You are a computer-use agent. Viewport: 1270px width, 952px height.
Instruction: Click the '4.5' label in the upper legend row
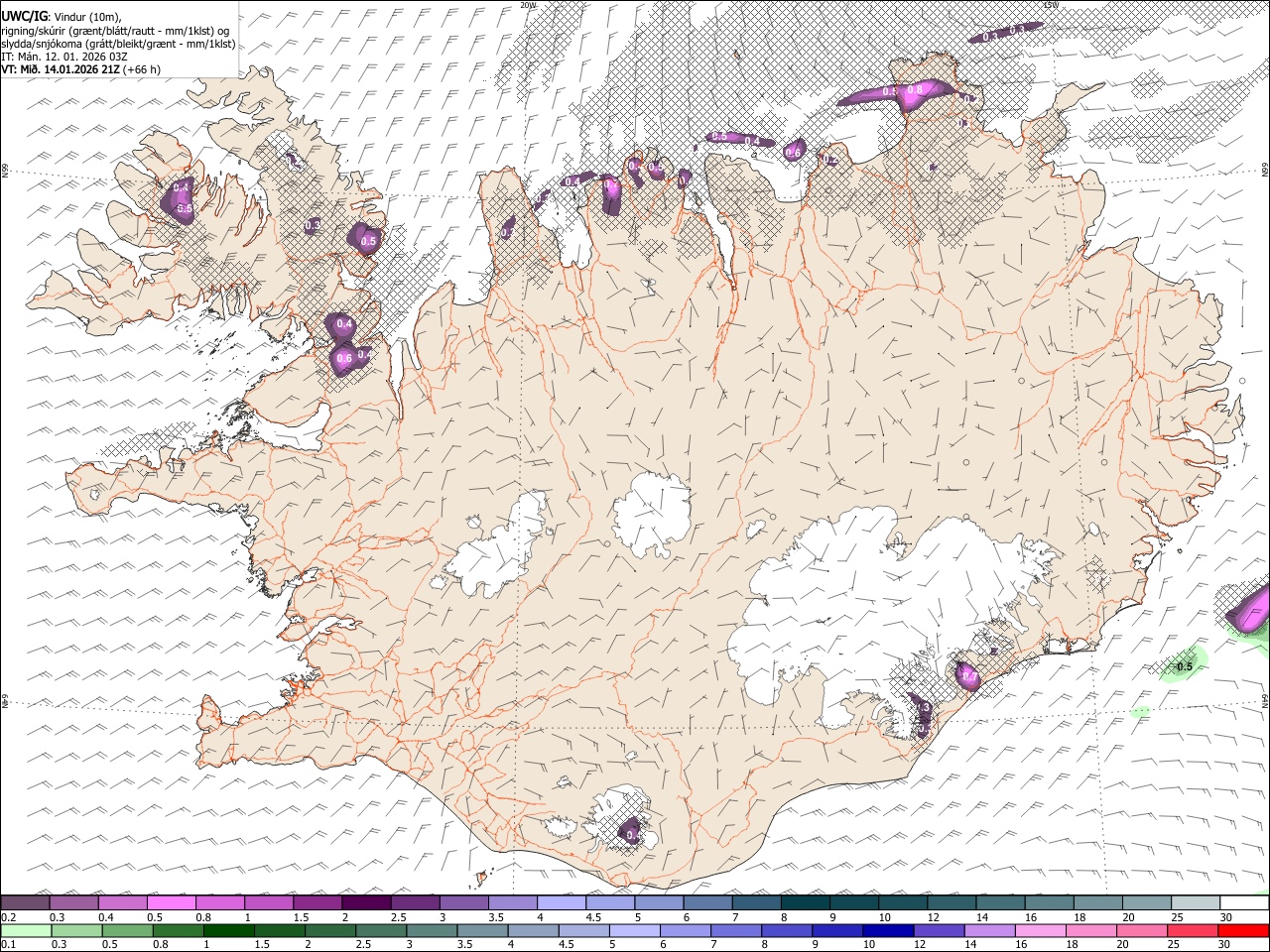click(593, 917)
